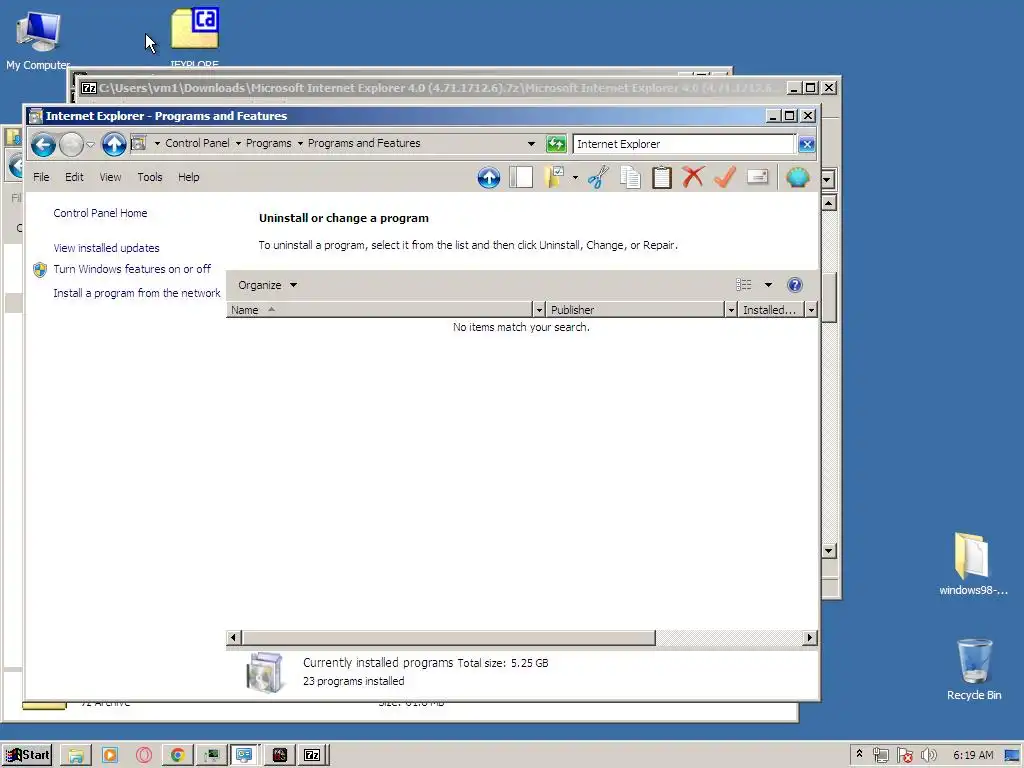Select the Recycle Bin desktop icon
The image size is (1024, 768).
974,669
